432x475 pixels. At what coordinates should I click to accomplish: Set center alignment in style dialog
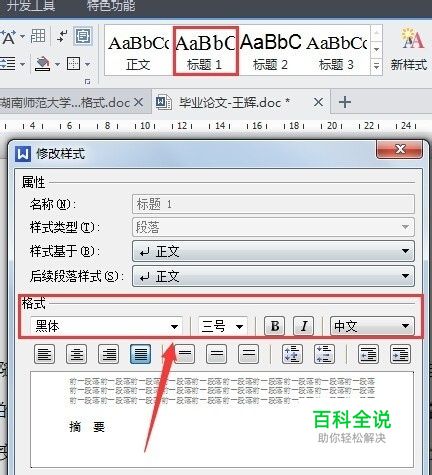[x=76, y=354]
